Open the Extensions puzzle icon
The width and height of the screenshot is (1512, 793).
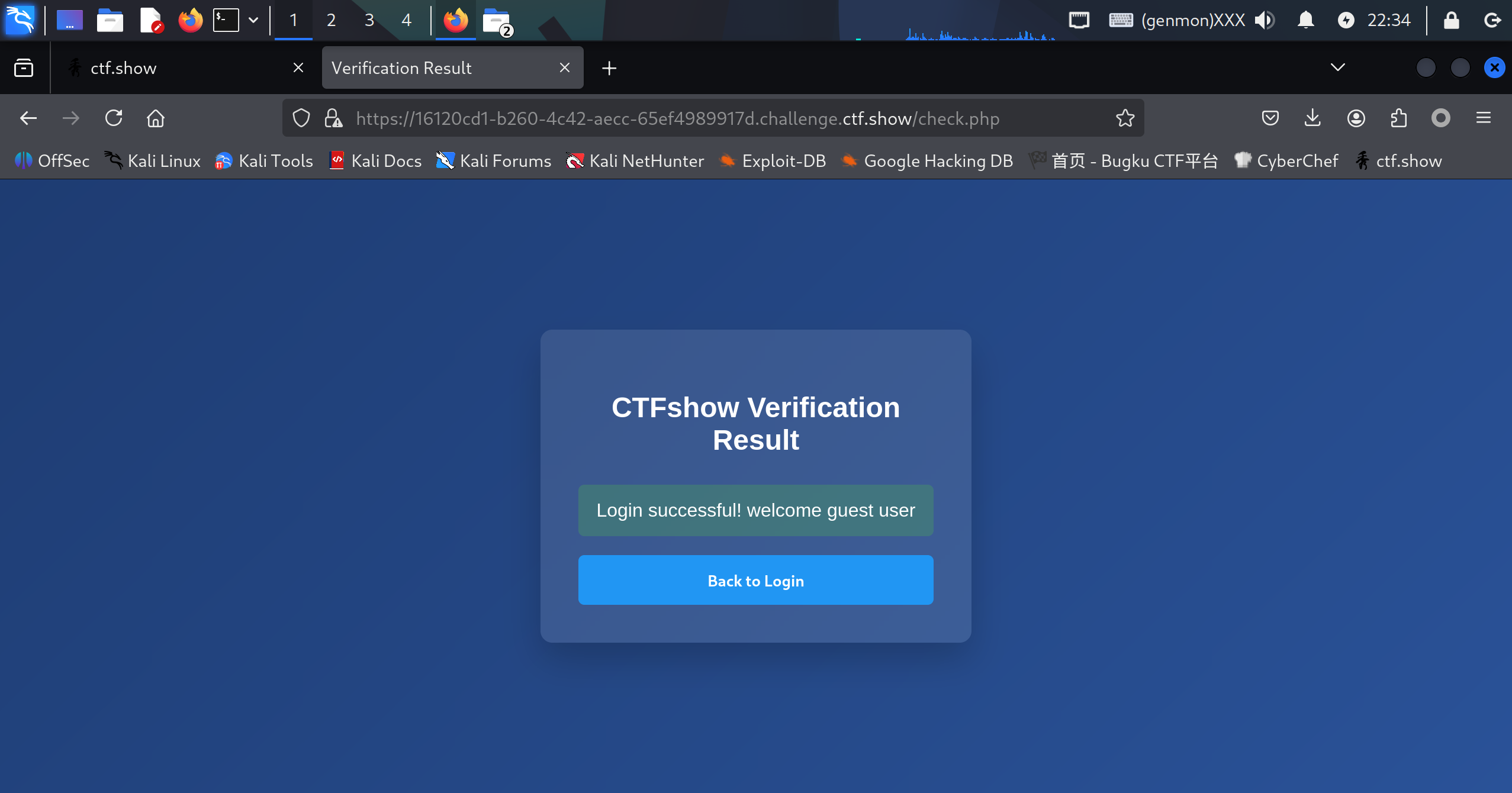pyautogui.click(x=1398, y=118)
